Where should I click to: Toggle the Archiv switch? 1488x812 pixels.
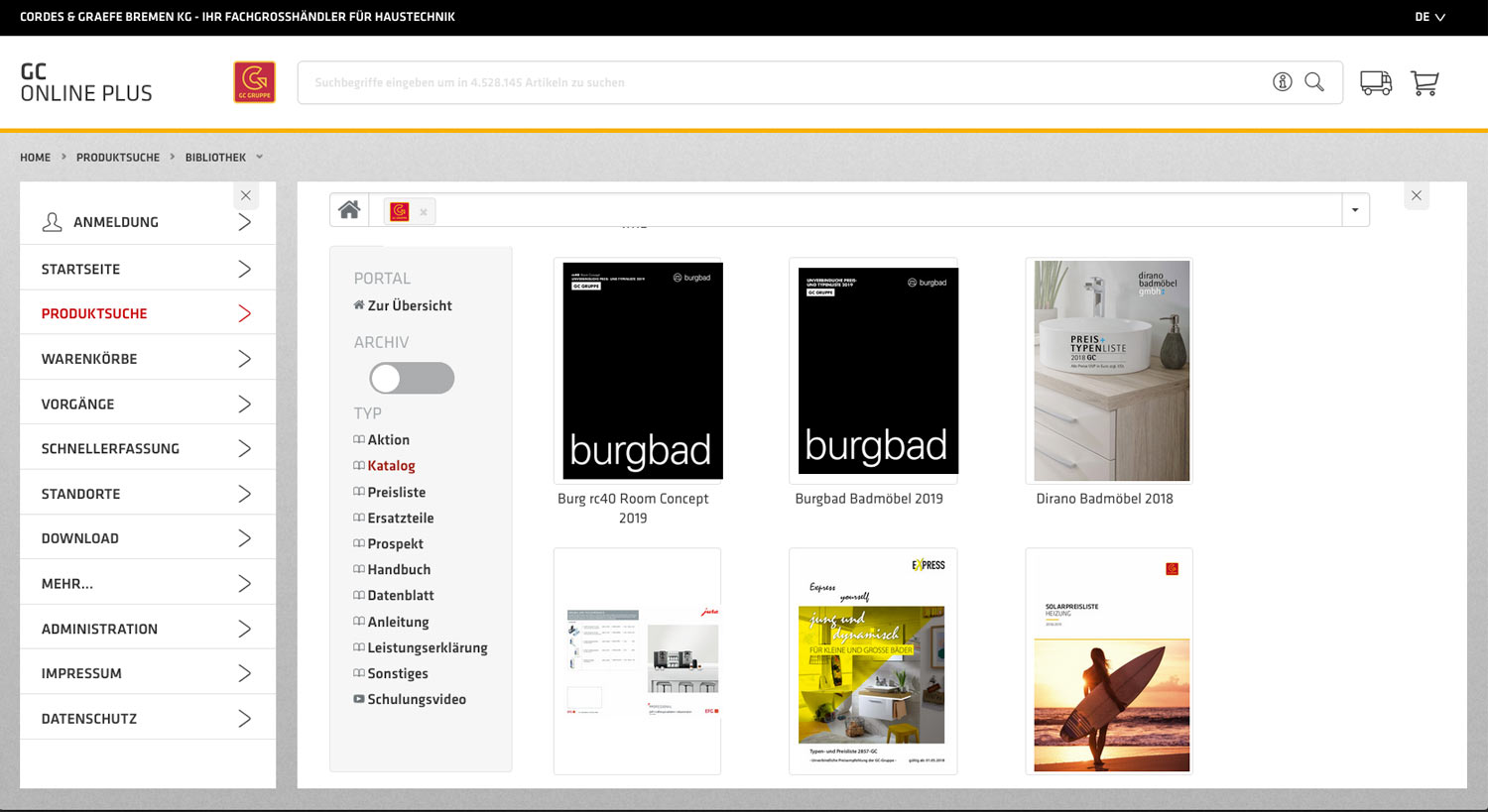point(412,378)
